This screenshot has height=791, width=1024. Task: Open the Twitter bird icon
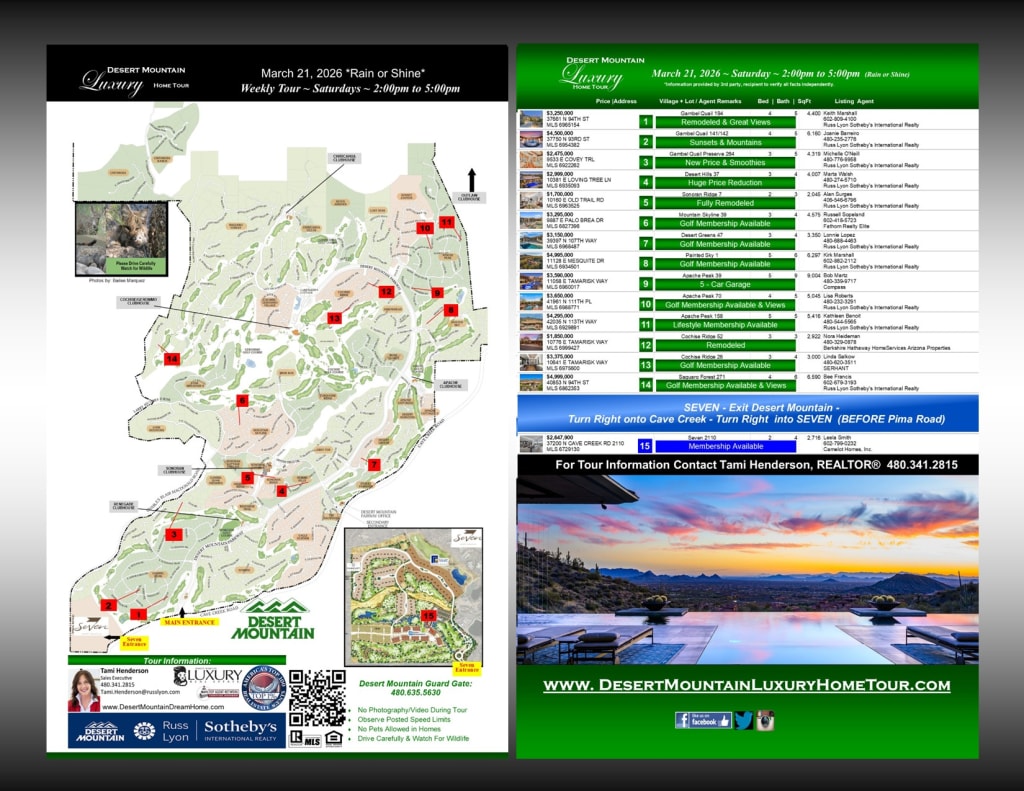pyautogui.click(x=743, y=720)
